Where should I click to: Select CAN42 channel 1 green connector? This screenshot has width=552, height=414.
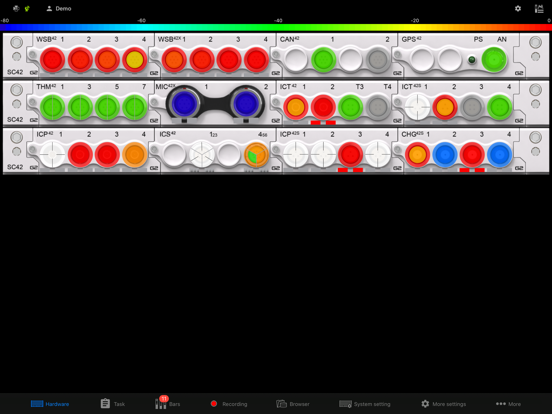[x=324, y=60]
